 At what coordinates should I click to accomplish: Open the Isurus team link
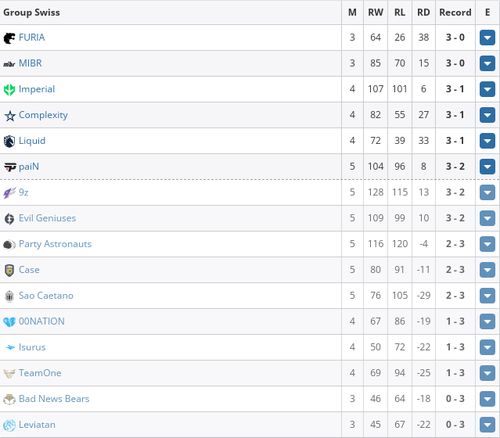coord(32,347)
